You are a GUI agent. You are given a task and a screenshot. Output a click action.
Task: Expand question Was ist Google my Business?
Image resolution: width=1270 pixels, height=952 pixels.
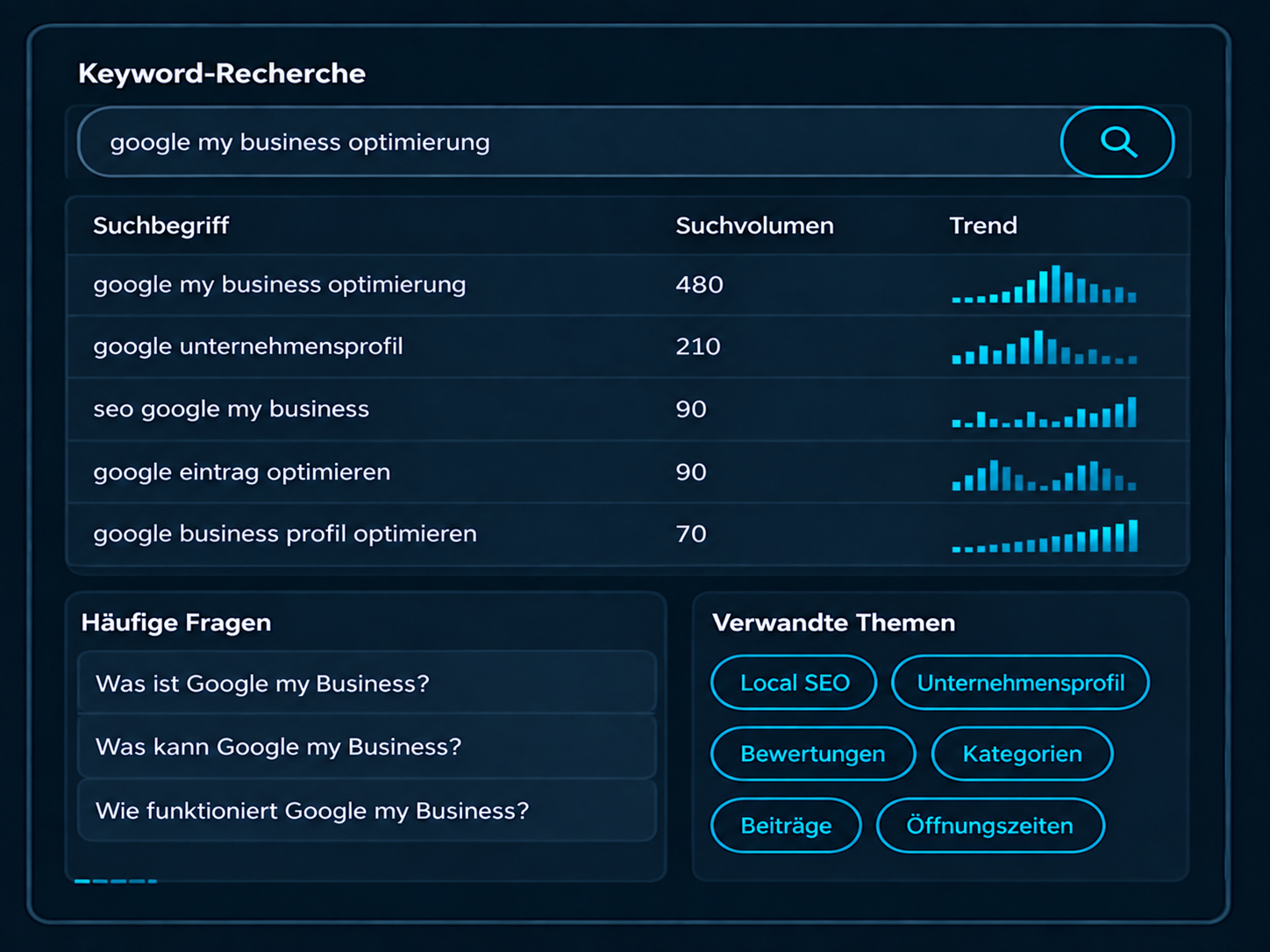click(367, 683)
